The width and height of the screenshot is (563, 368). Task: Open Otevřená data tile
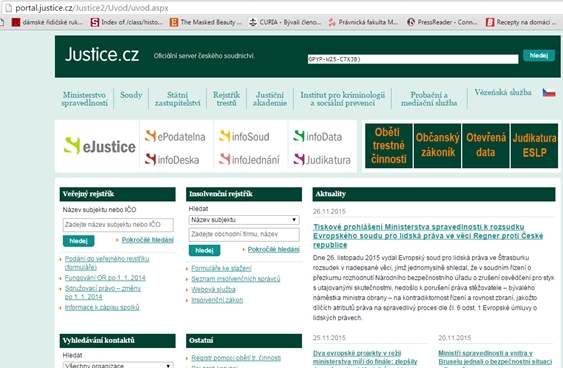click(486, 145)
